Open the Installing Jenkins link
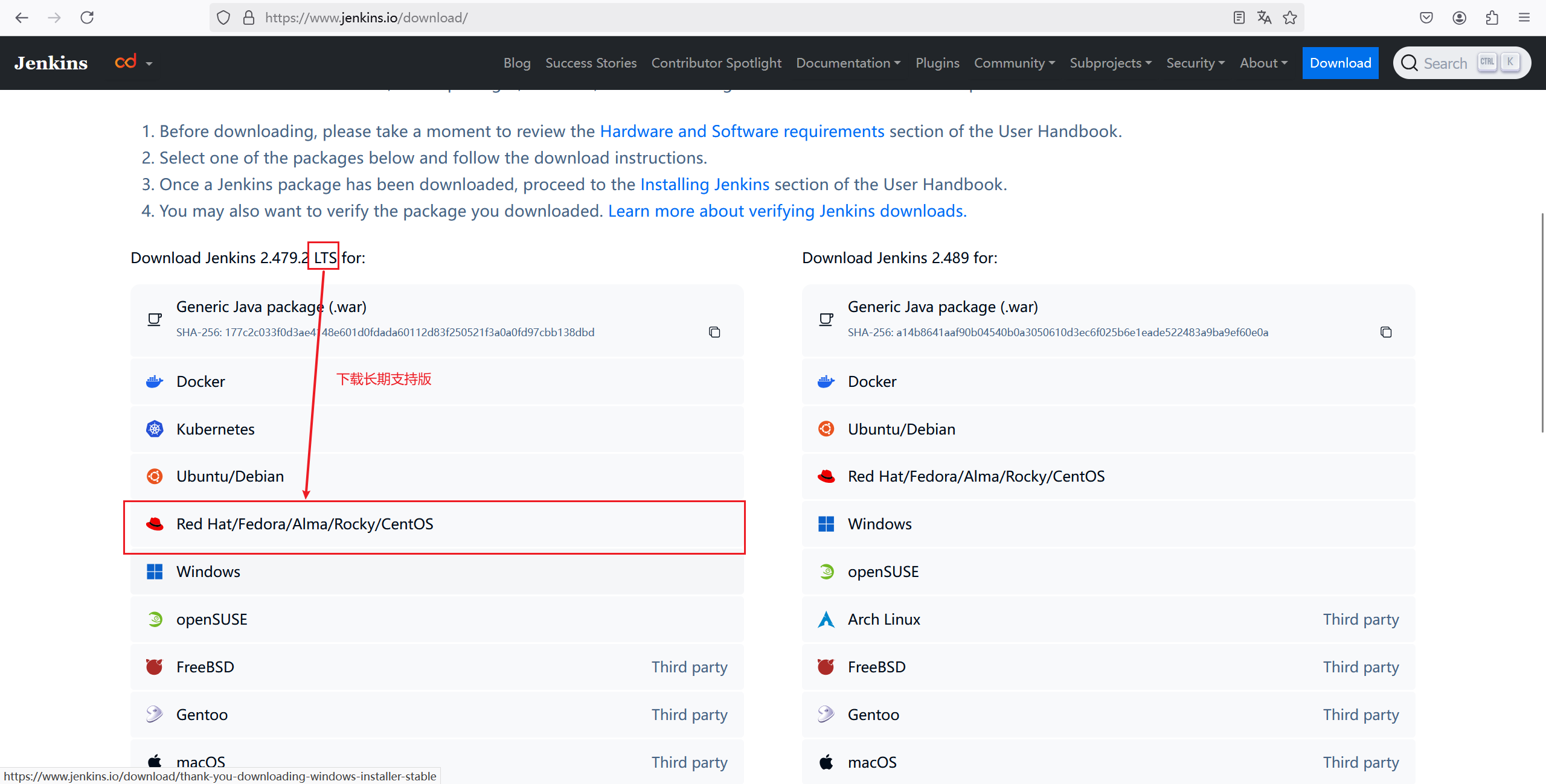1546x784 pixels. point(705,184)
